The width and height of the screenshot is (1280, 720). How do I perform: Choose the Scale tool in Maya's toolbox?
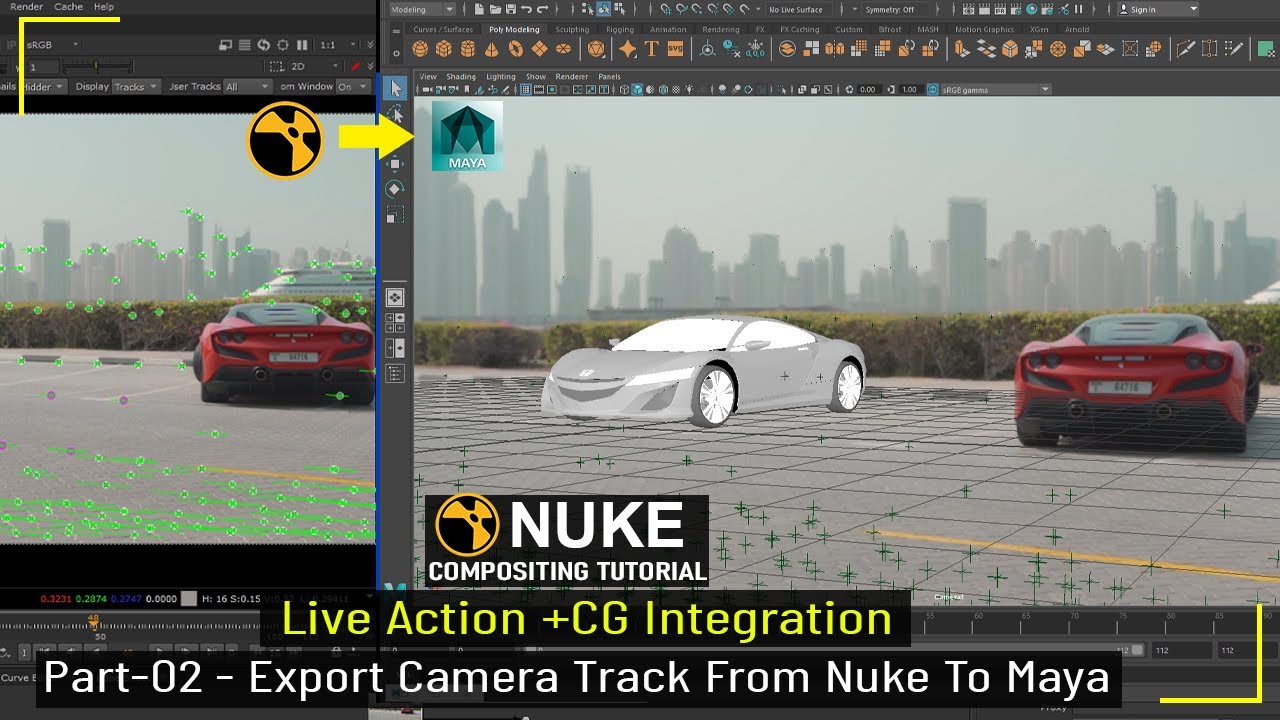(x=395, y=214)
